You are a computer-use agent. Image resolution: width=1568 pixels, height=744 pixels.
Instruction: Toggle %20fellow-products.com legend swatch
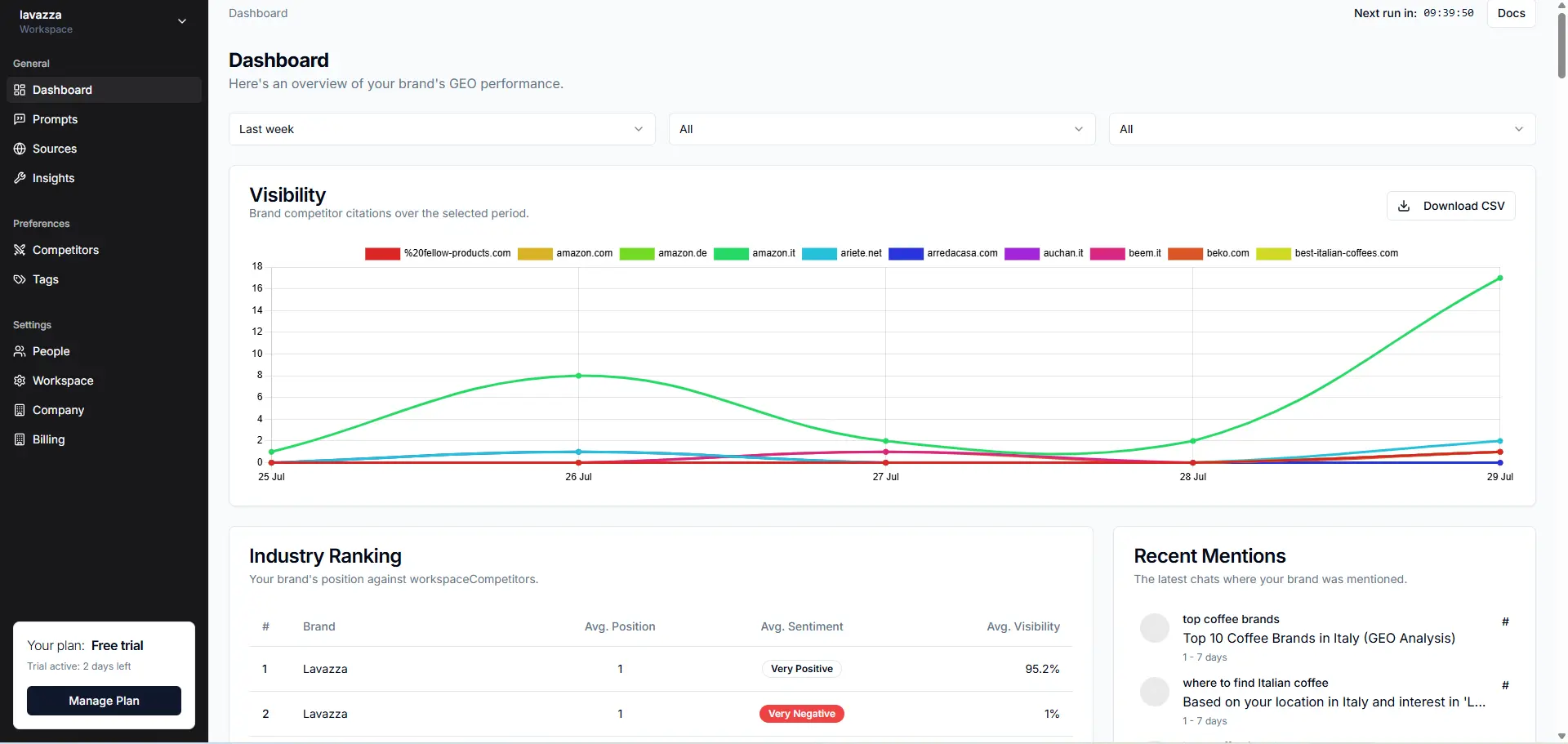382,253
